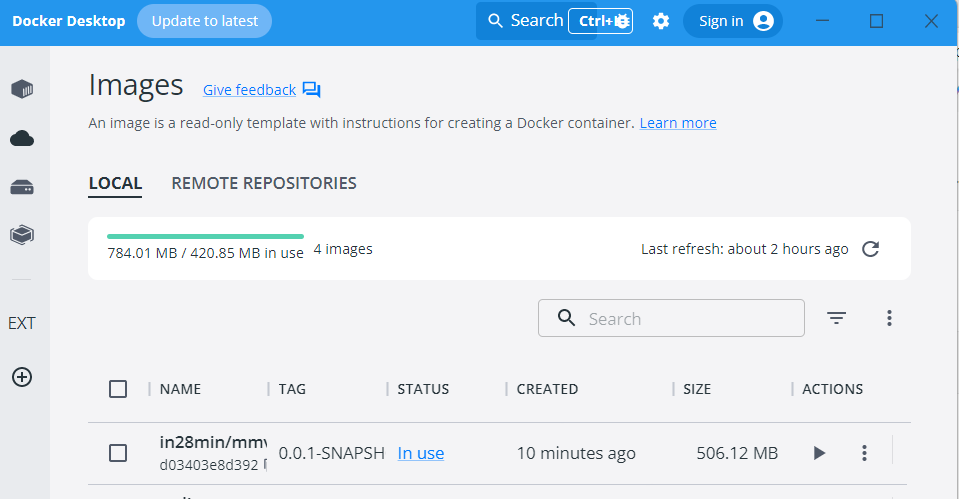The width and height of the screenshot is (959, 499).
Task: Toggle the select all images checkbox
Action: pos(118,389)
